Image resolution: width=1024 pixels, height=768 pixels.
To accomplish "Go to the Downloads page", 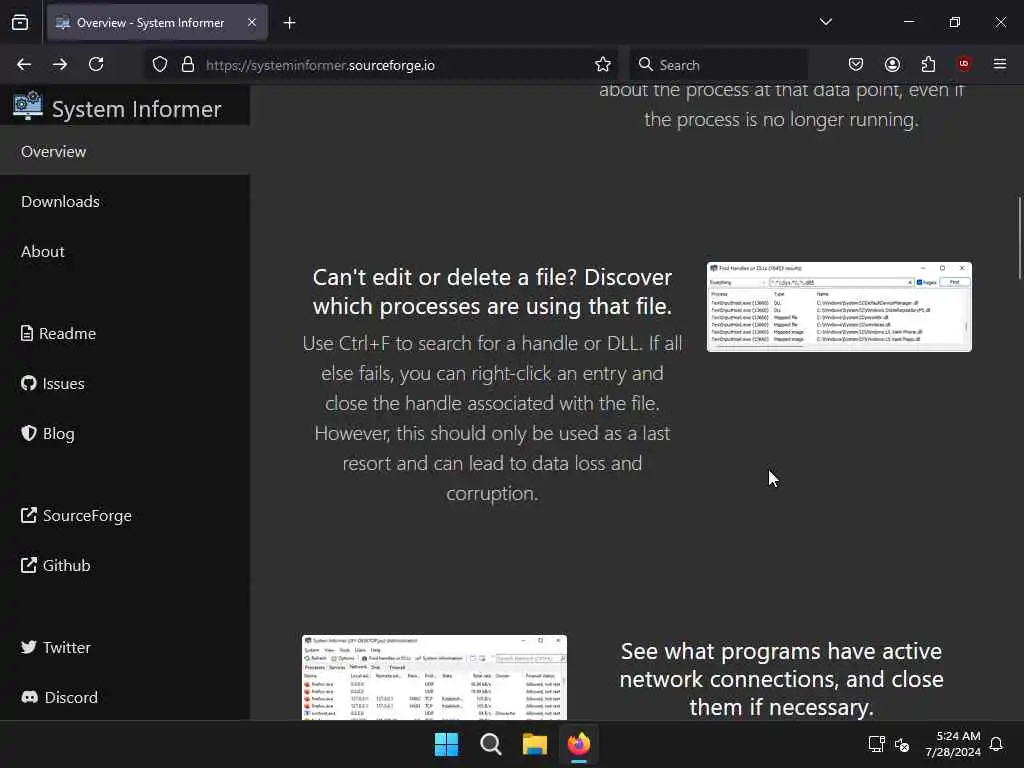I will [x=60, y=201].
